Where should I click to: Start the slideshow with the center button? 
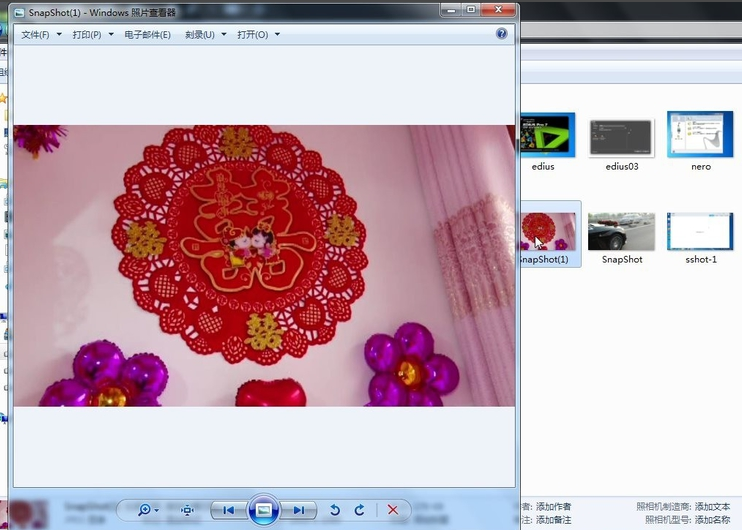tap(263, 510)
